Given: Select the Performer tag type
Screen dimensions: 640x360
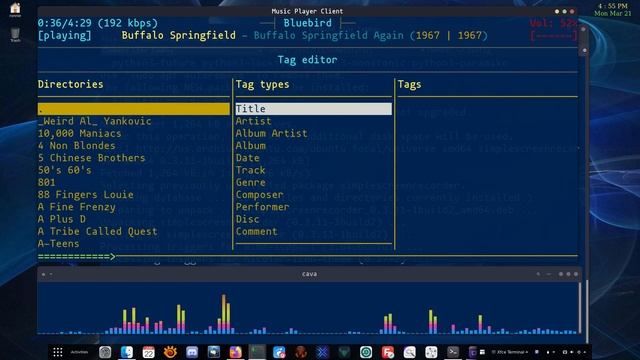Looking at the screenshot, I should (x=262, y=207).
